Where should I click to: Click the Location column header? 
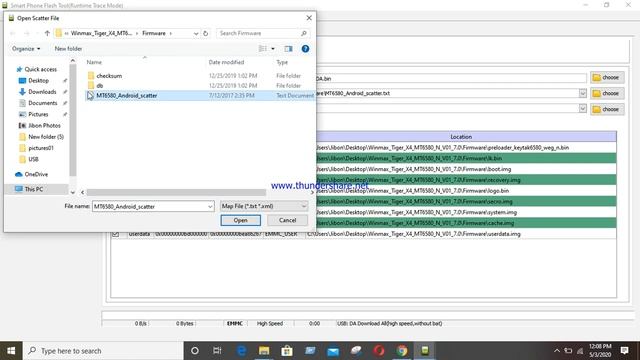pos(461,137)
